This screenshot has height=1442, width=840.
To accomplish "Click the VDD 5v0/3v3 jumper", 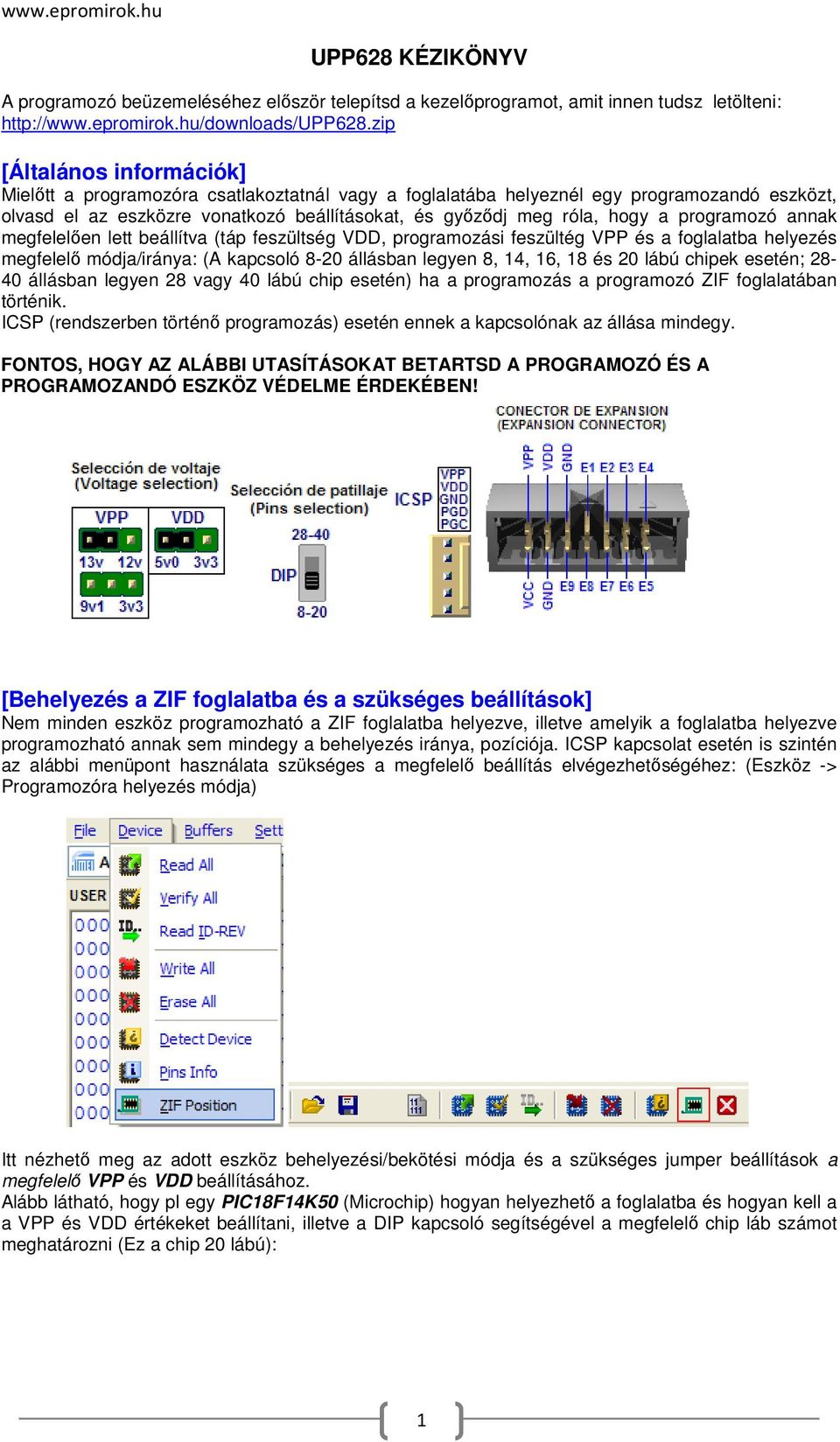I will (x=185, y=540).
